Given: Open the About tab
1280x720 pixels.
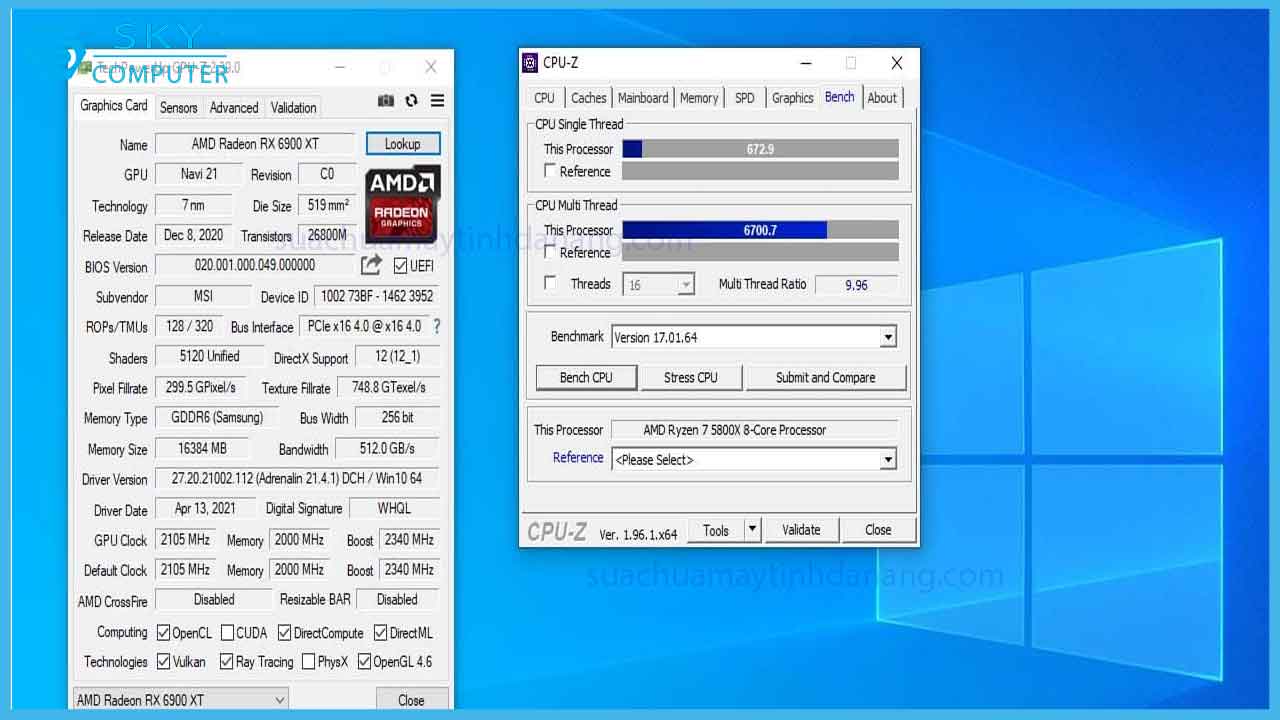Looking at the screenshot, I should click(x=882, y=98).
